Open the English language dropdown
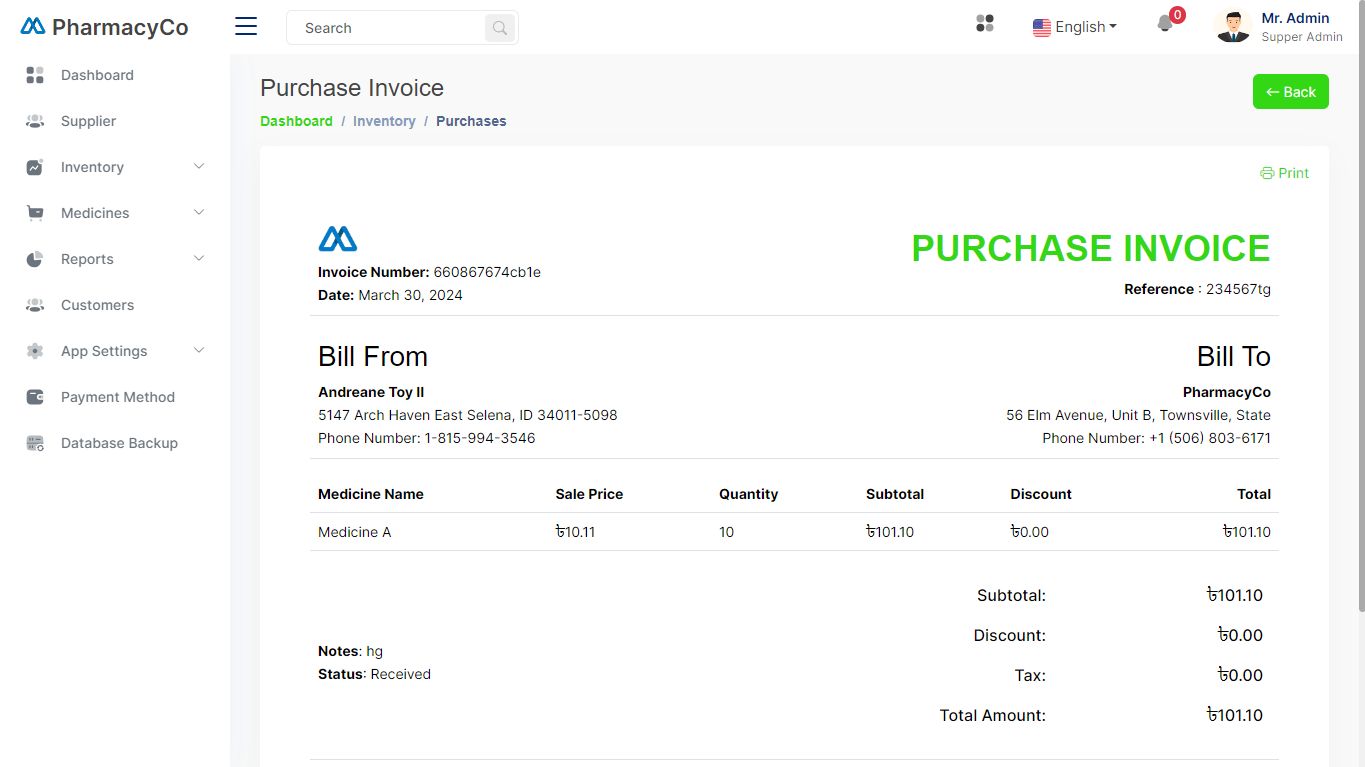This screenshot has height=767, width=1365. (x=1075, y=27)
